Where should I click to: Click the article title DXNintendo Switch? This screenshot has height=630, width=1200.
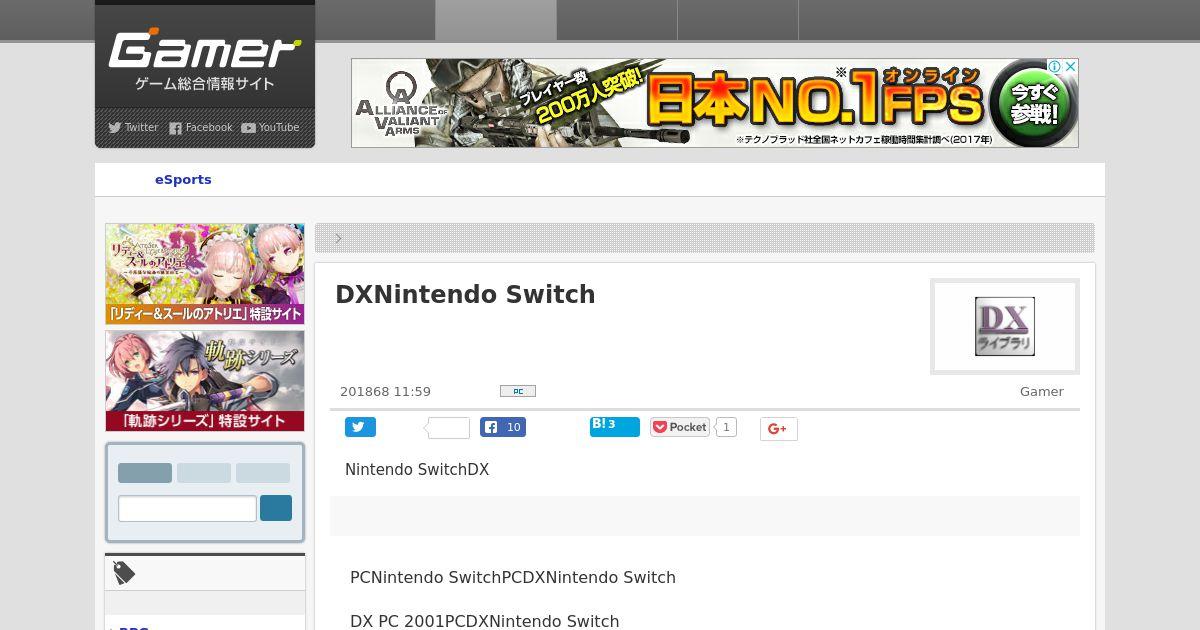[x=465, y=295]
